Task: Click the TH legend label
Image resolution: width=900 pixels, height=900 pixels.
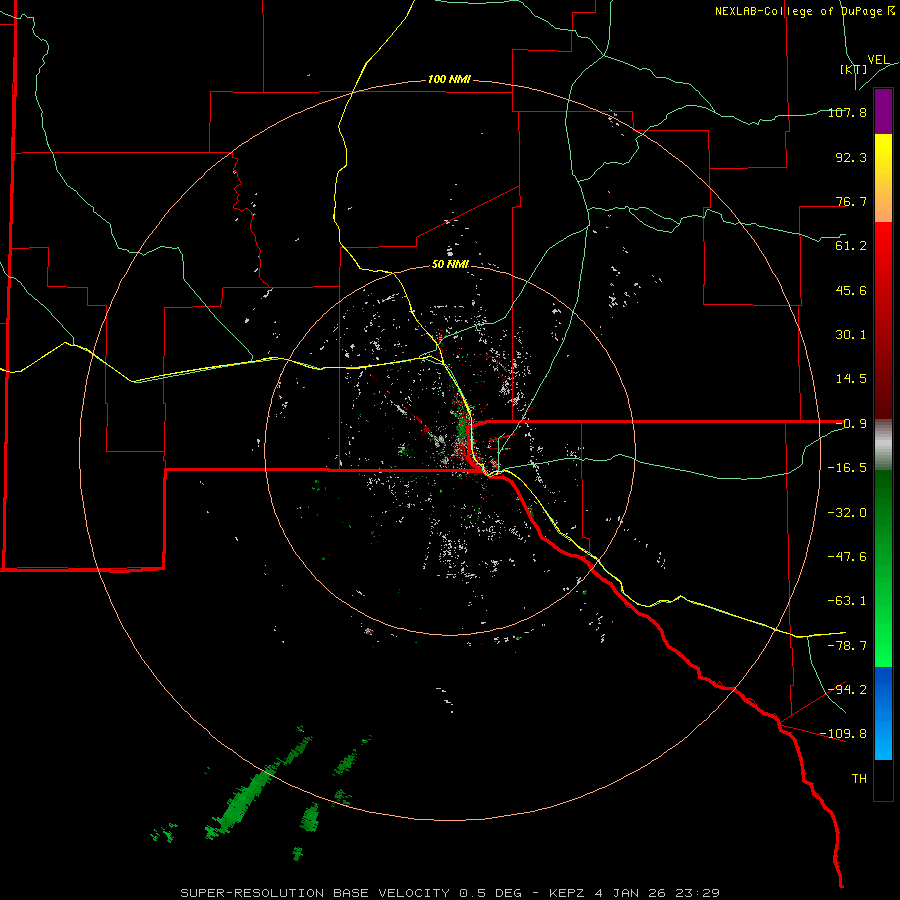Action: click(859, 779)
